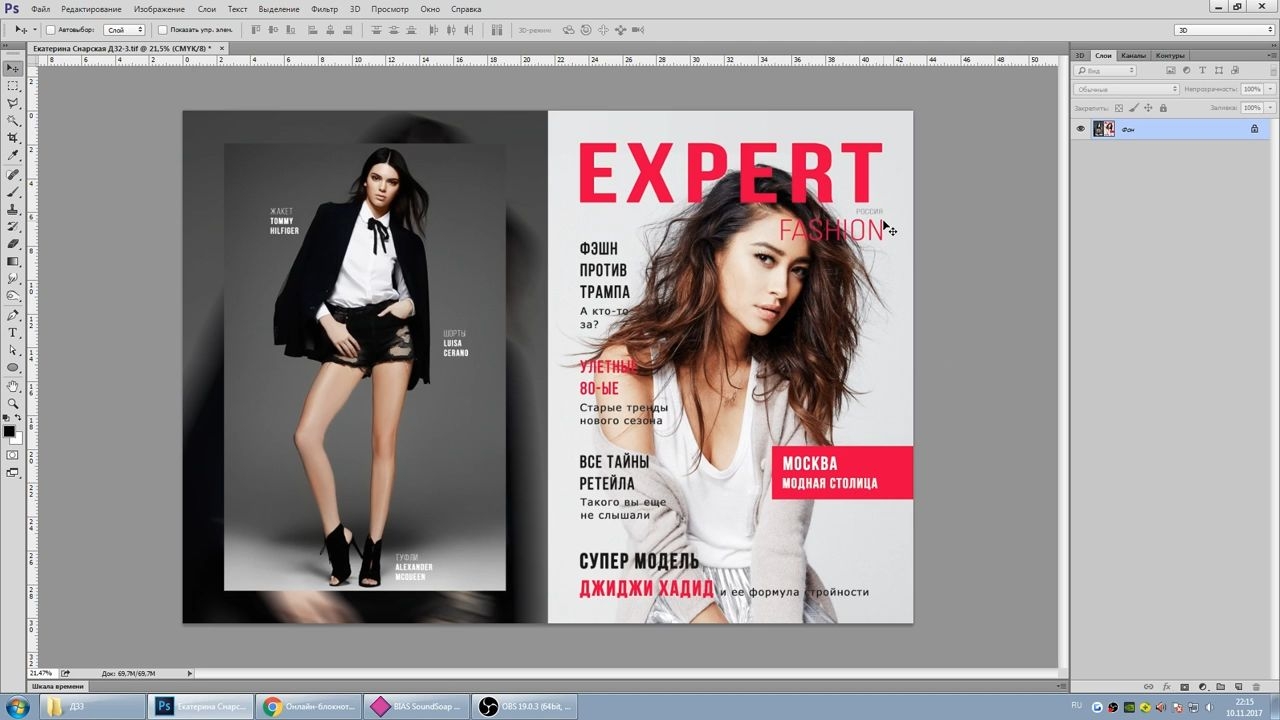This screenshot has width=1280, height=720.
Task: Click the smart object filter icon
Action: click(x=1234, y=71)
